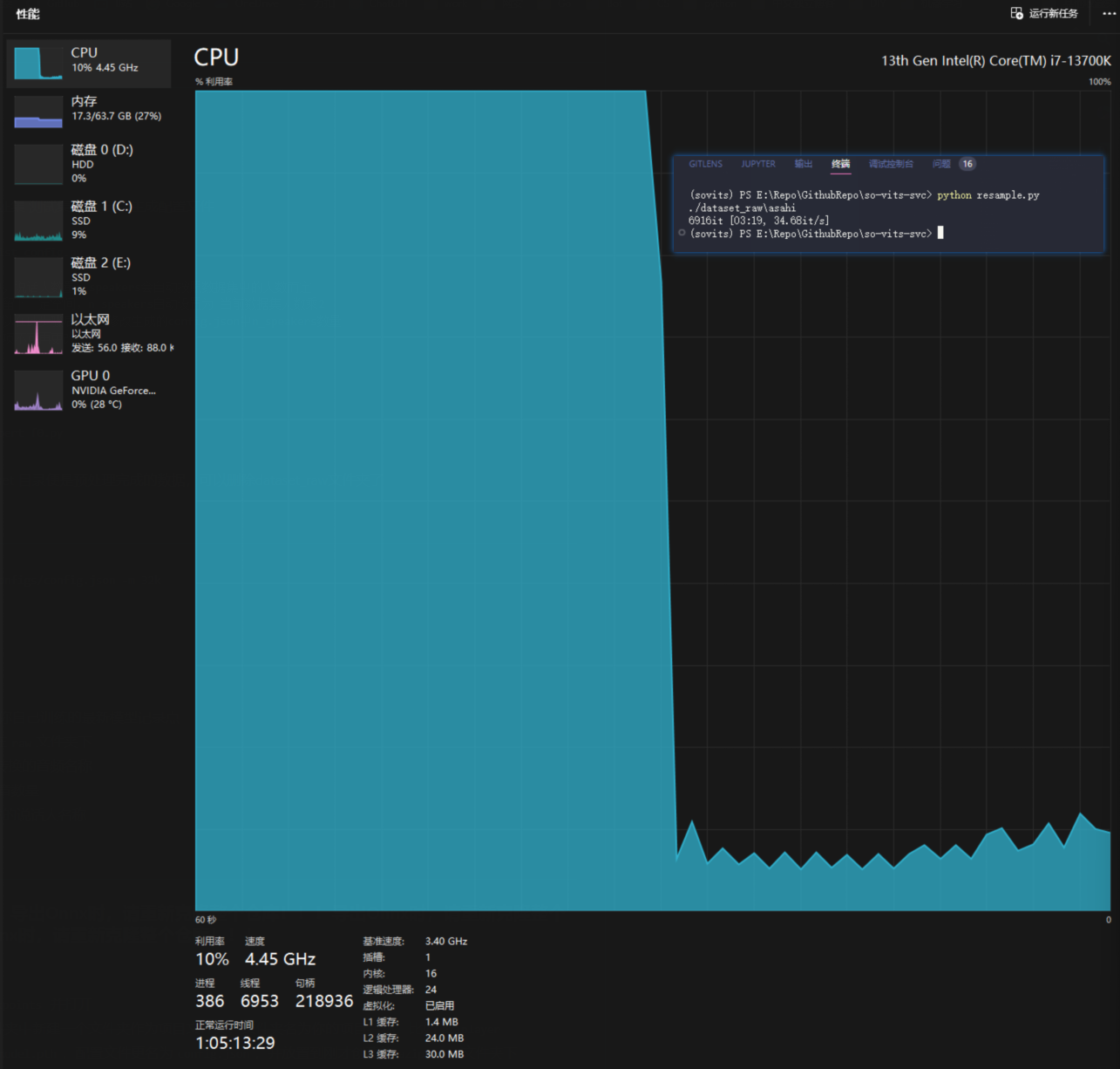Select the 终端 terminal tab

(x=840, y=164)
